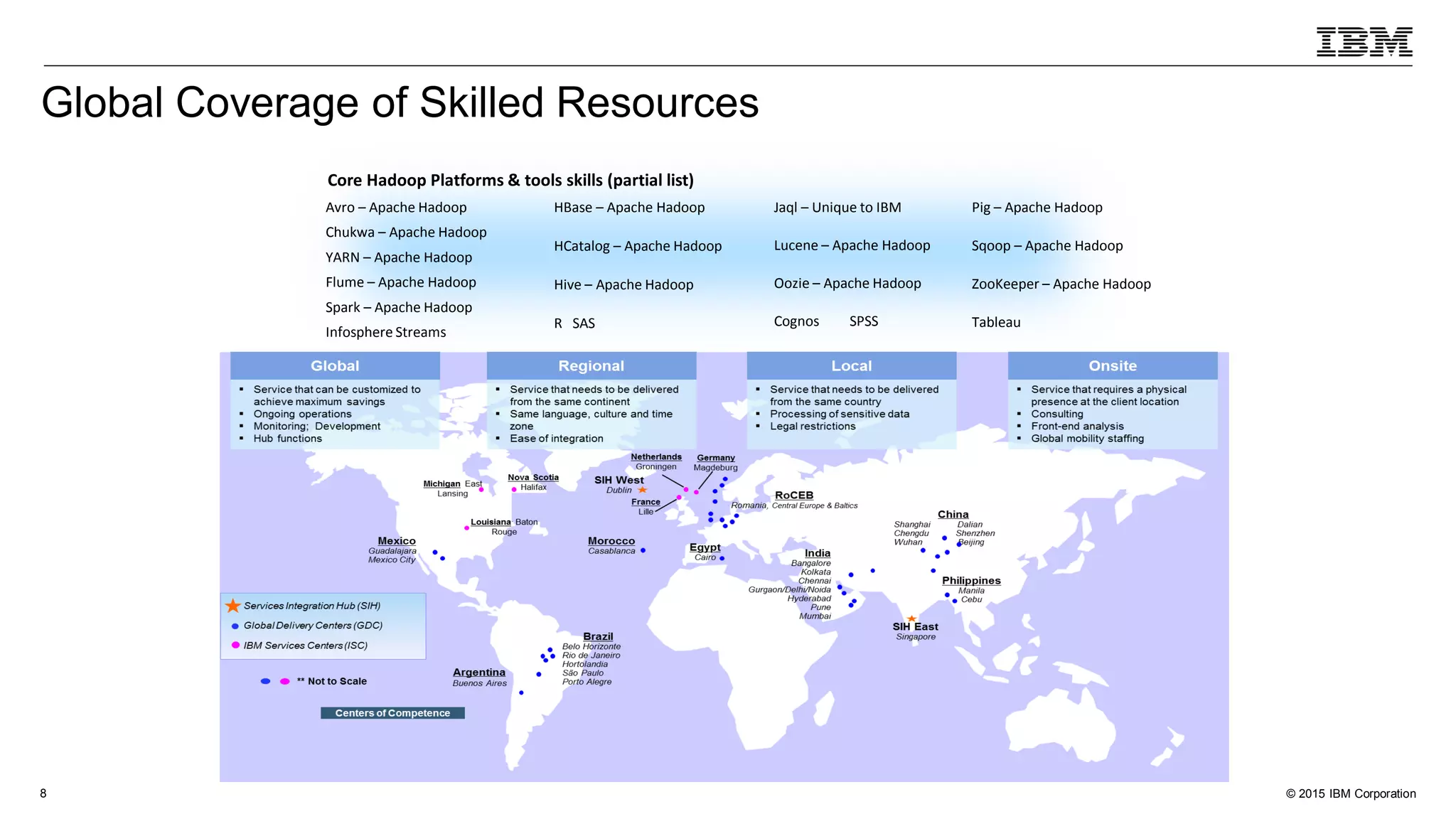Click Hive – Apache Hadoop
The width and height of the screenshot is (1456, 819).
click(623, 284)
